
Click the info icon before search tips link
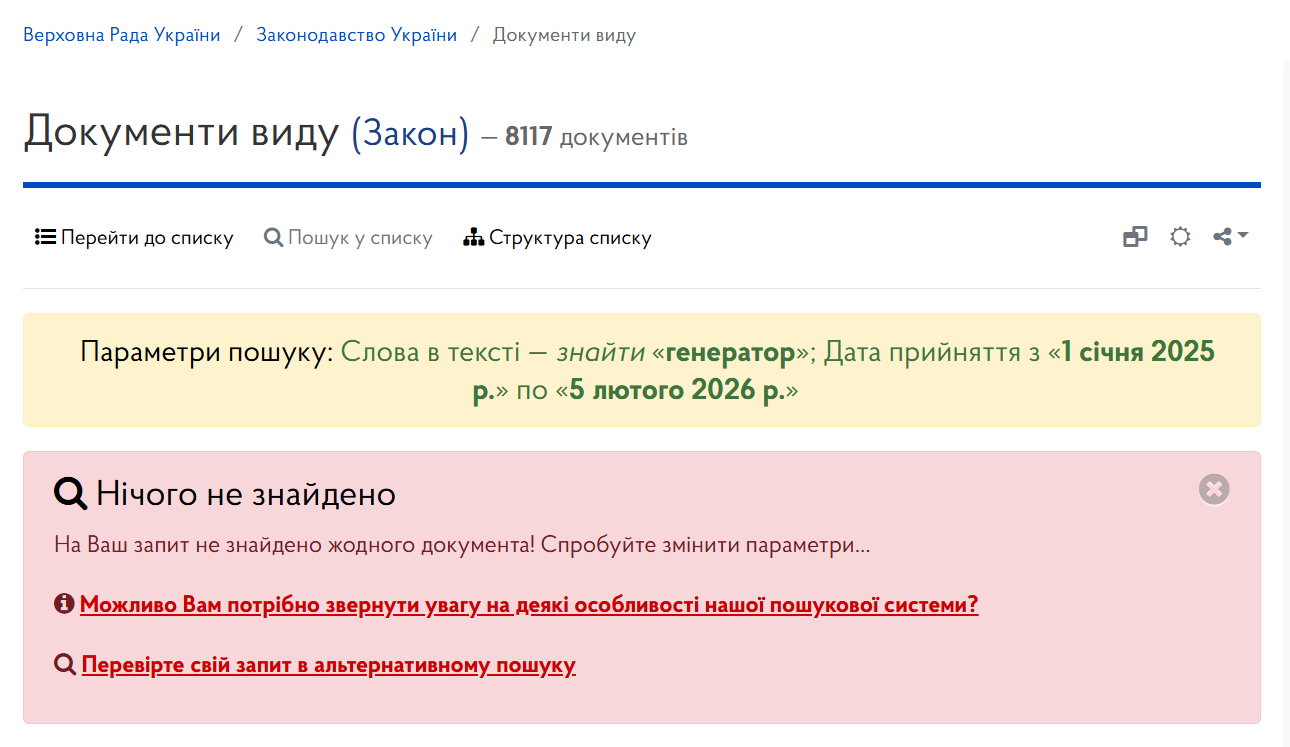pos(64,604)
